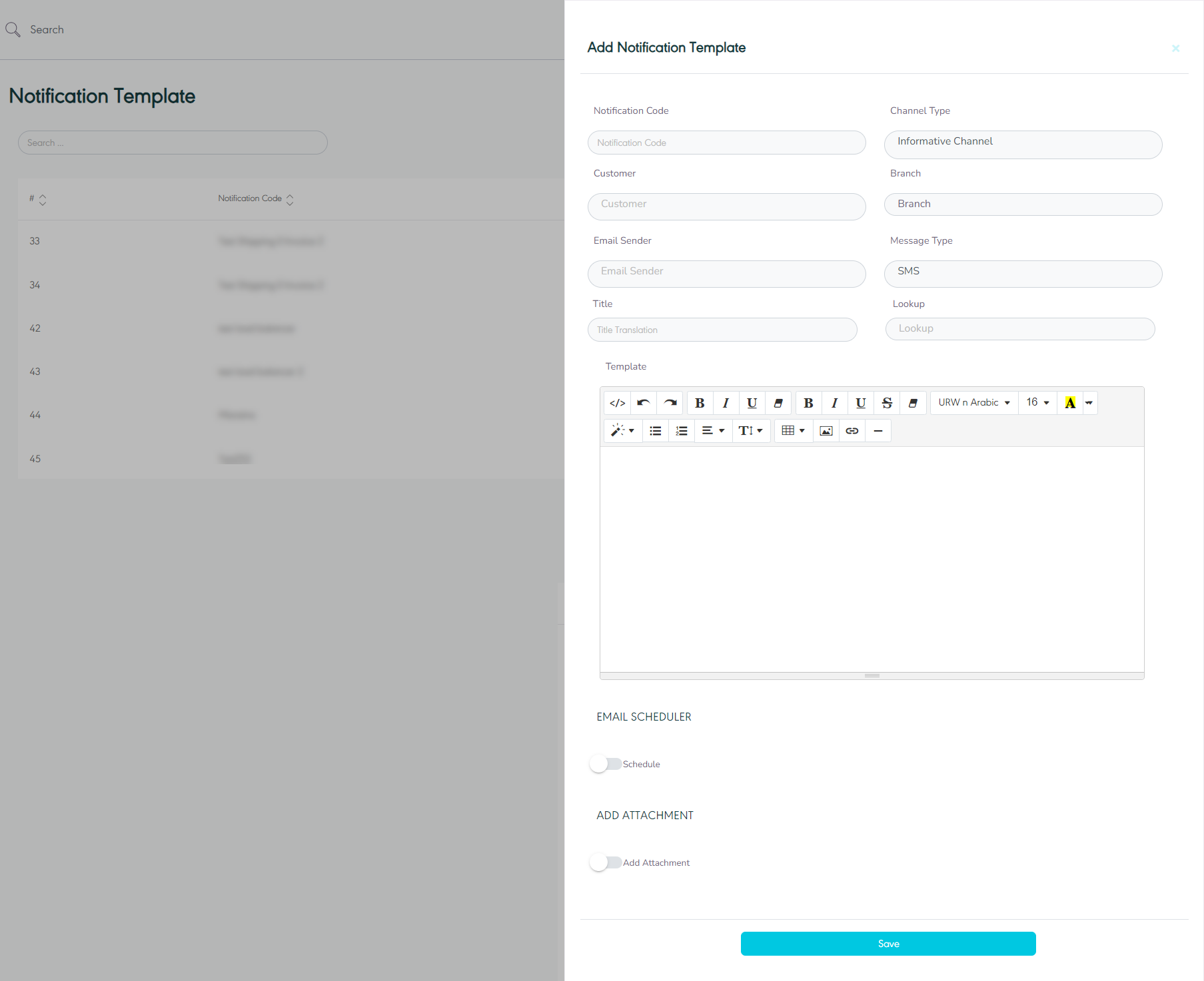Click the Save button
Viewport: 1204px width, 981px height.
coord(888,944)
